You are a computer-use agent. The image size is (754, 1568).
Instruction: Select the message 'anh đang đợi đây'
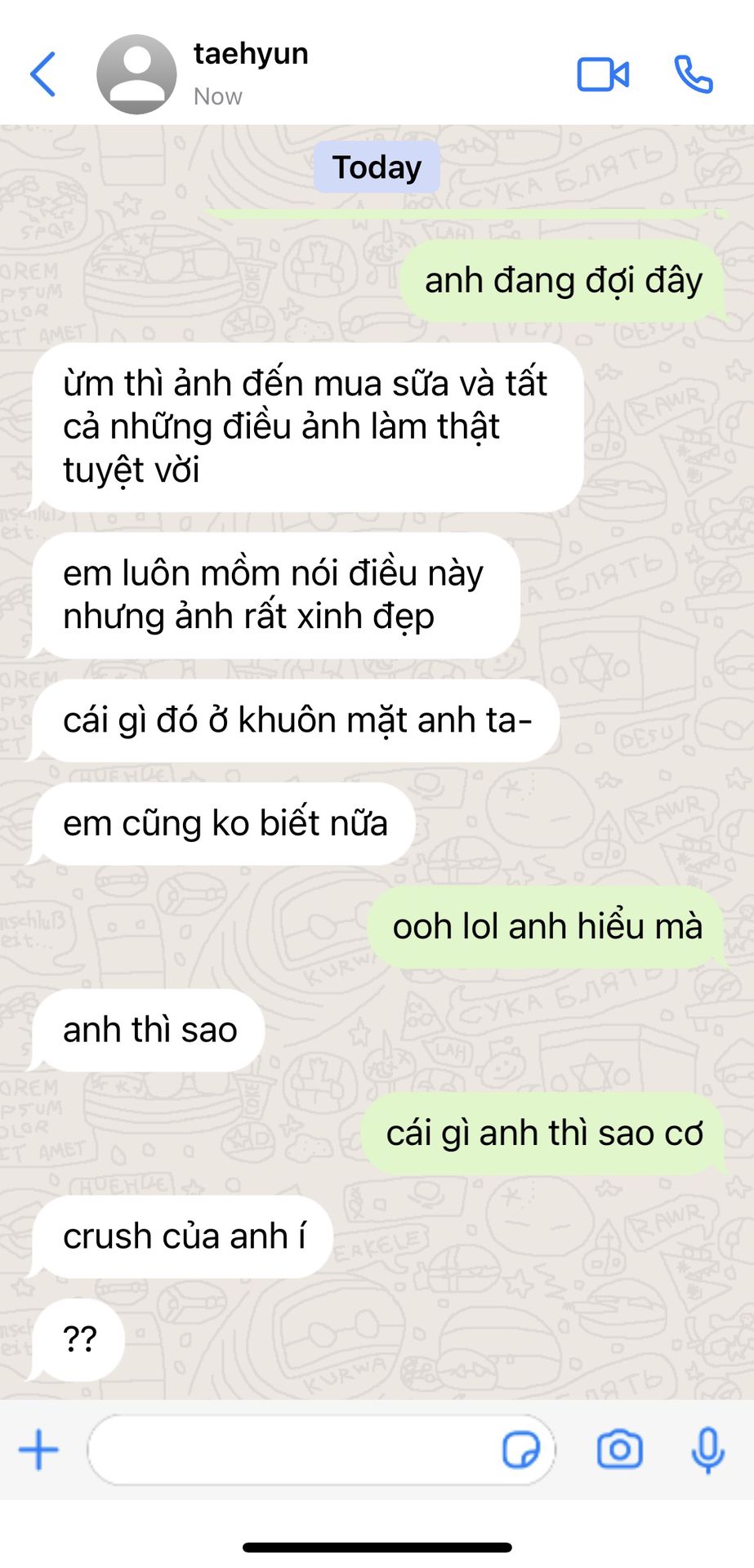pyautogui.click(x=563, y=281)
